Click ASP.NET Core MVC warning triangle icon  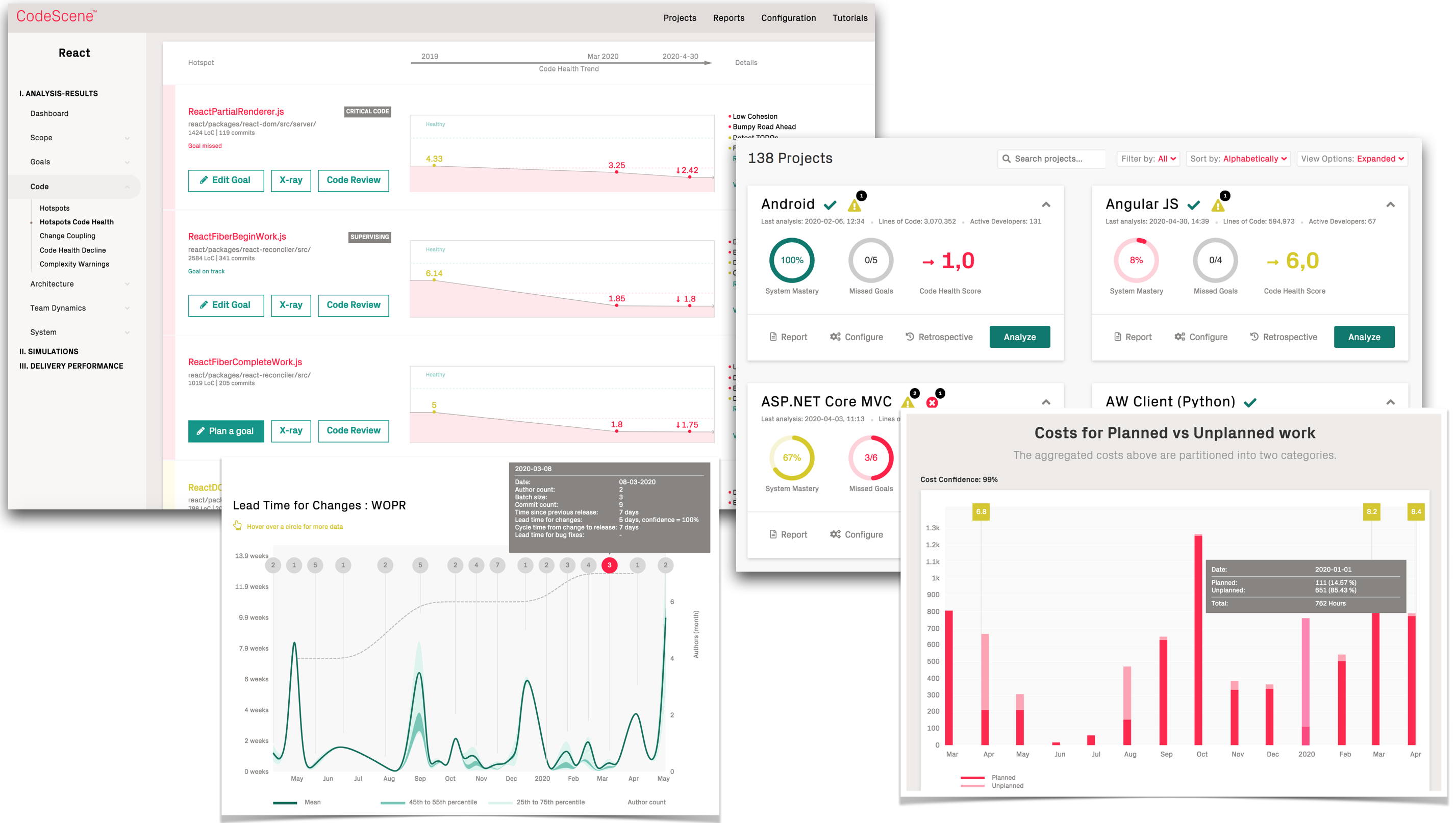click(x=908, y=402)
